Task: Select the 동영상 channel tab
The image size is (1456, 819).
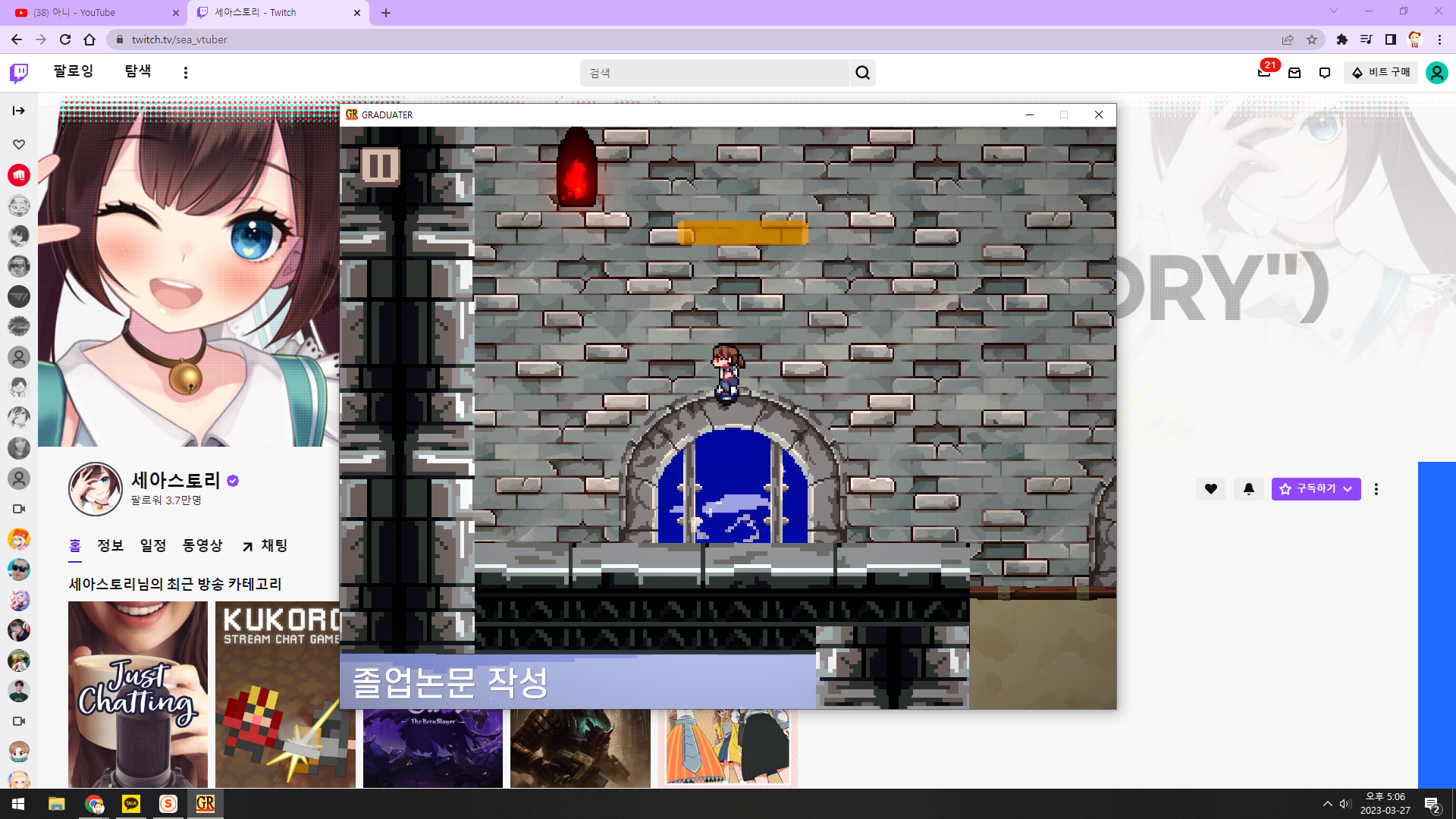Action: pyautogui.click(x=202, y=545)
